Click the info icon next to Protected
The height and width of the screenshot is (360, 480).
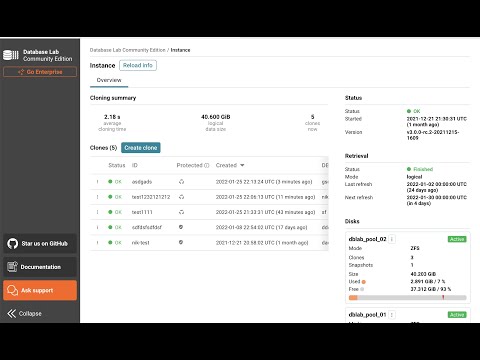(x=207, y=165)
